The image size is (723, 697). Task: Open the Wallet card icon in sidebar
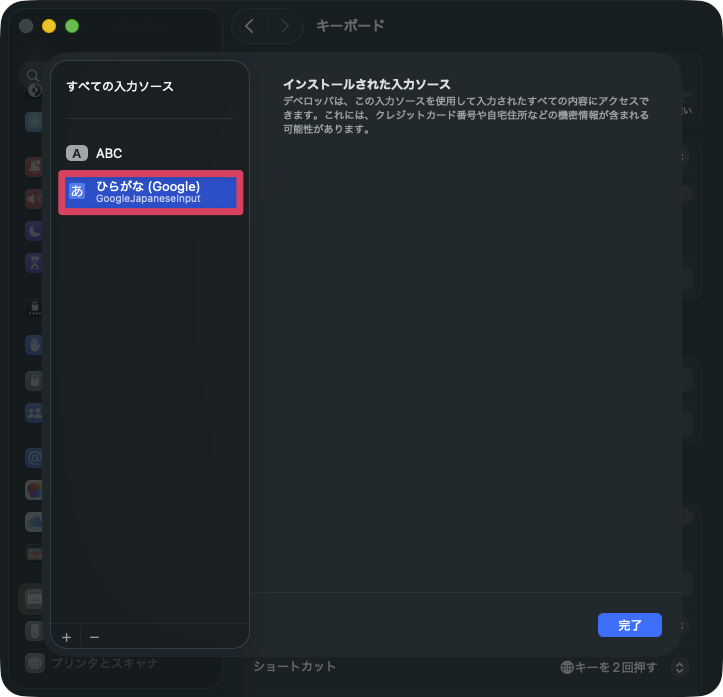(x=34, y=553)
